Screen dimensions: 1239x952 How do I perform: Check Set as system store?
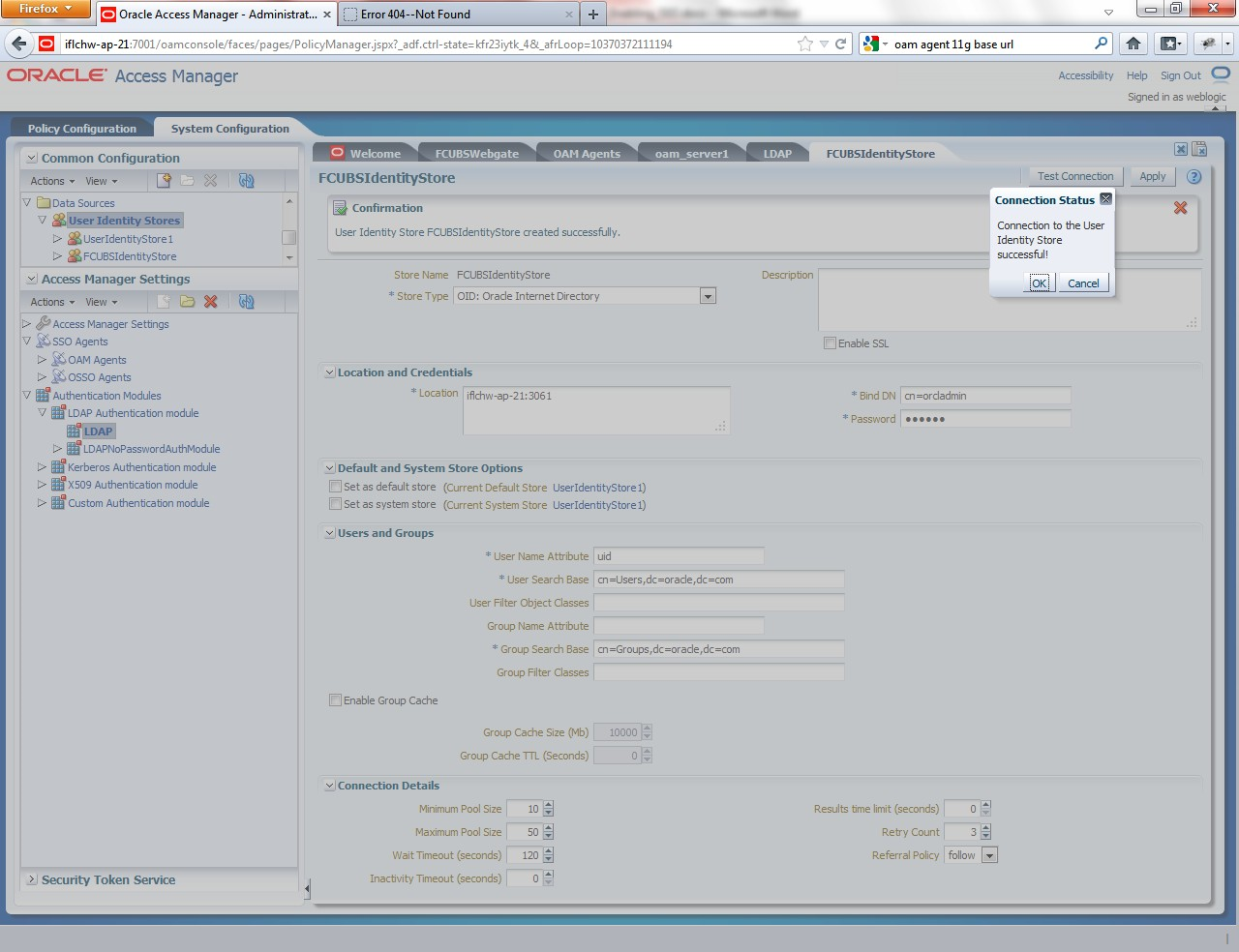tap(335, 504)
